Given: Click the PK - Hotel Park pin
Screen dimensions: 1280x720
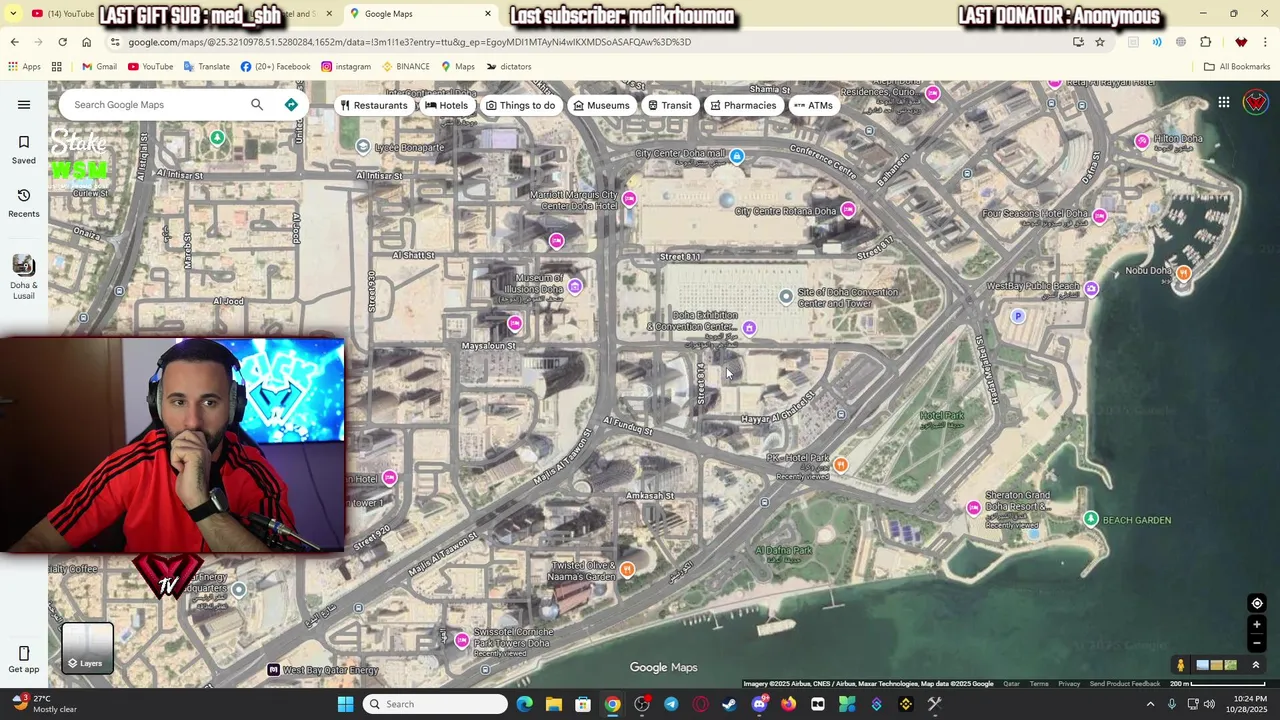Looking at the screenshot, I should (x=841, y=464).
